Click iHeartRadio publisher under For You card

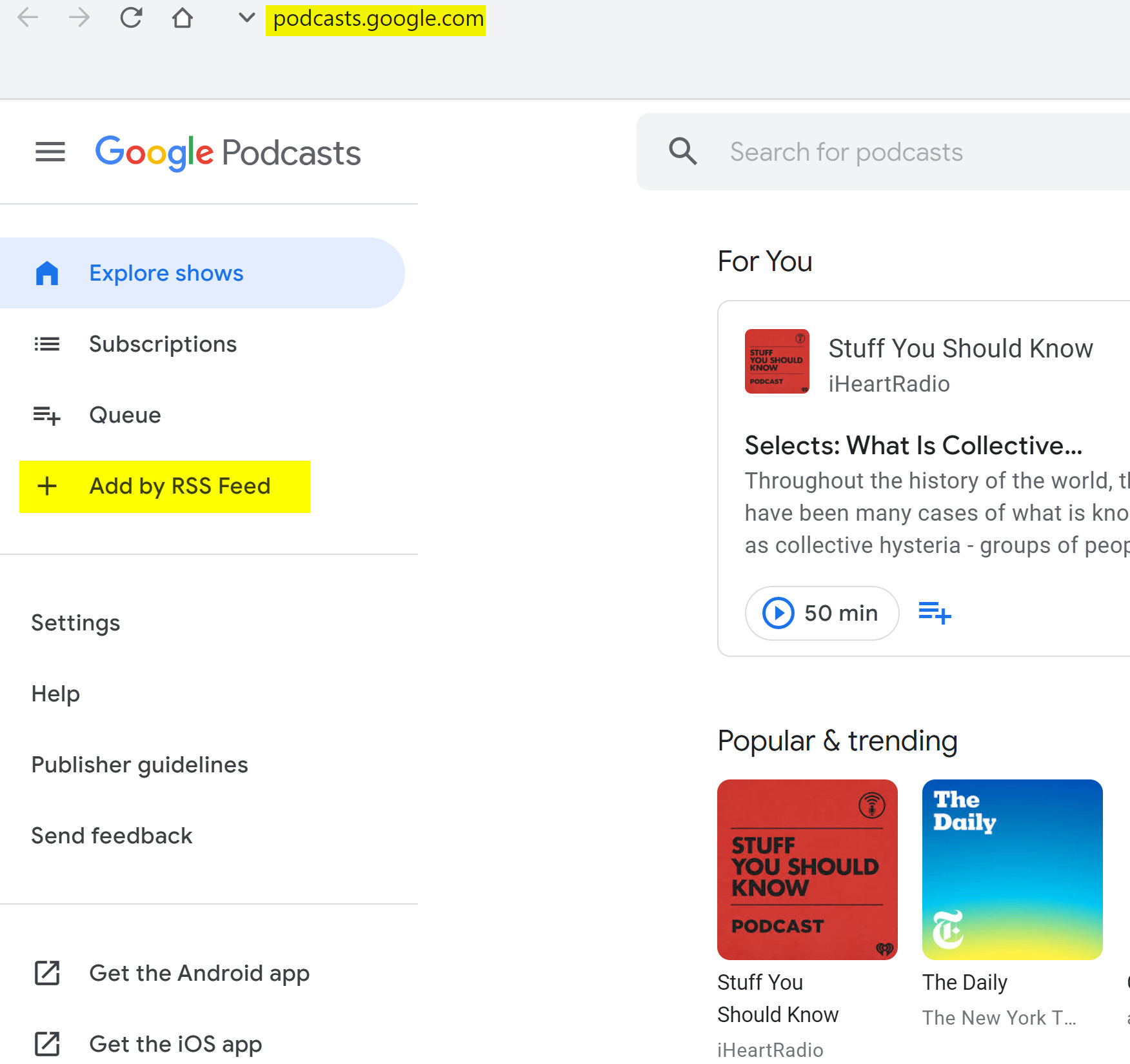click(889, 384)
